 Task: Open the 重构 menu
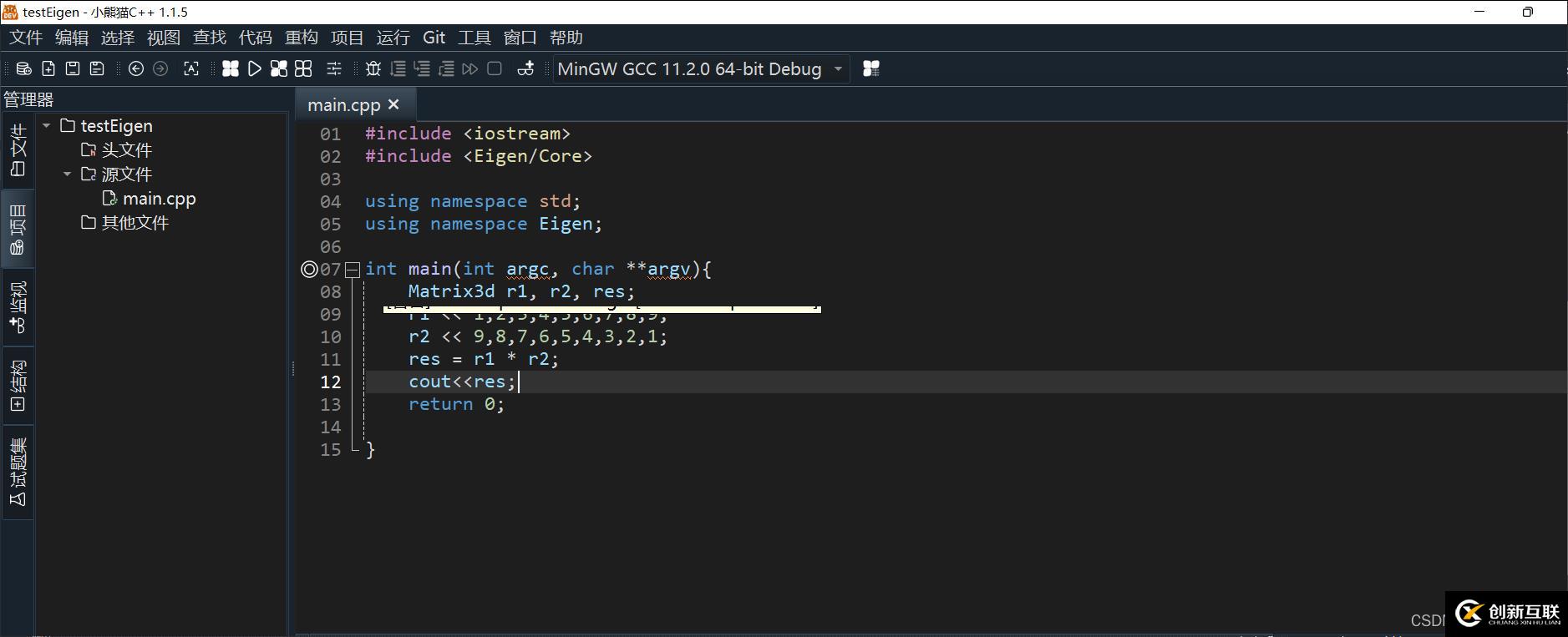302,38
